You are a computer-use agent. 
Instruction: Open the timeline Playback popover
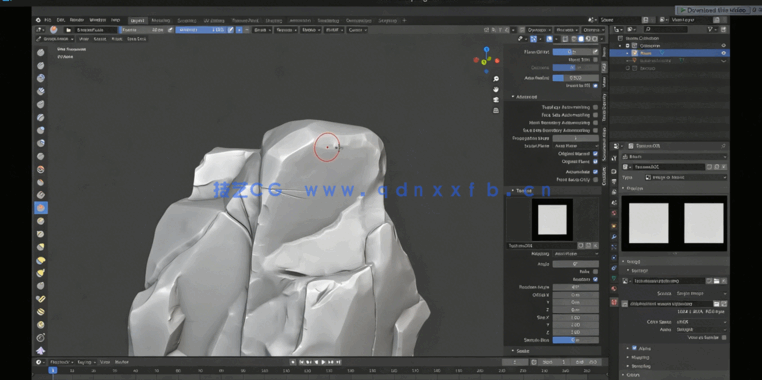click(x=62, y=363)
